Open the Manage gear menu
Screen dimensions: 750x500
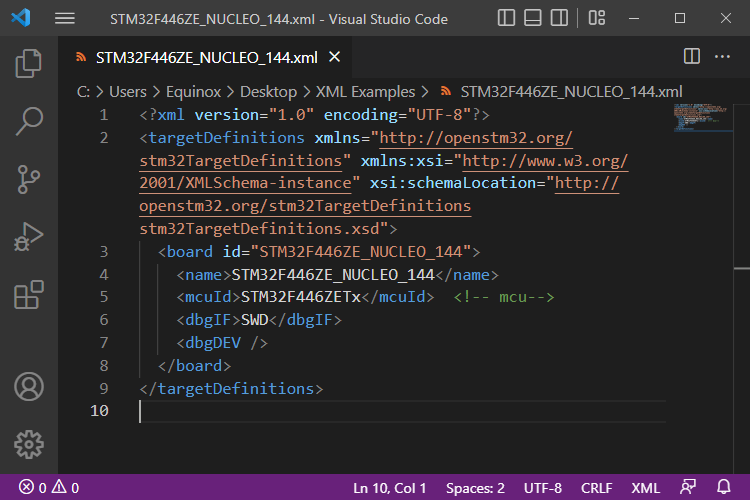tap(29, 443)
